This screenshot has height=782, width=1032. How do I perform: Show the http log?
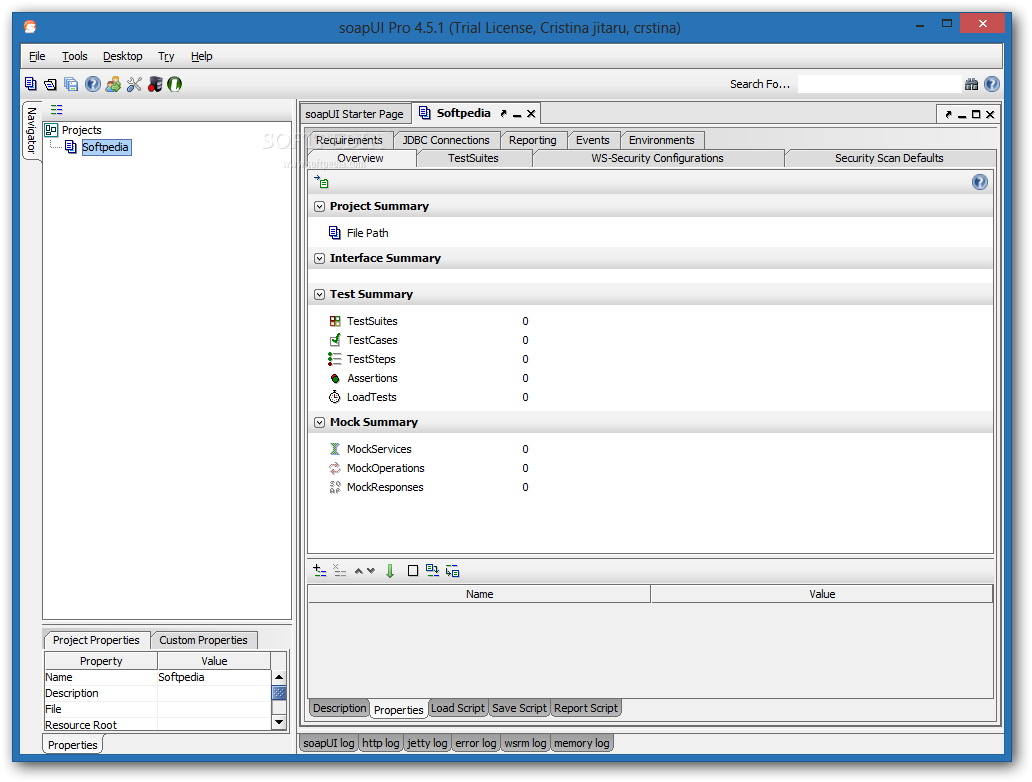pos(380,743)
